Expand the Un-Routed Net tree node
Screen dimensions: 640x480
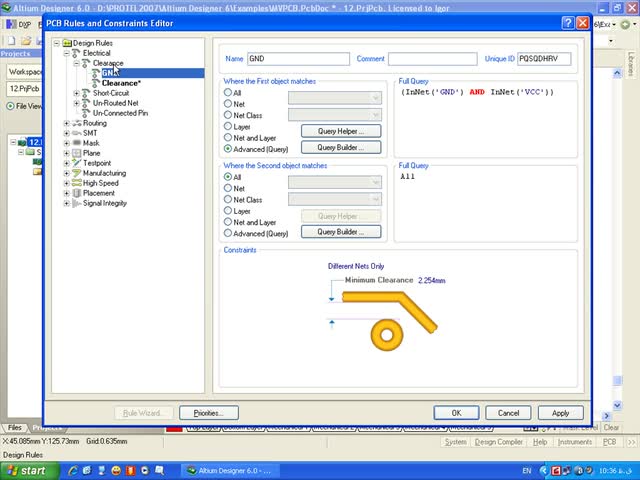[x=76, y=103]
